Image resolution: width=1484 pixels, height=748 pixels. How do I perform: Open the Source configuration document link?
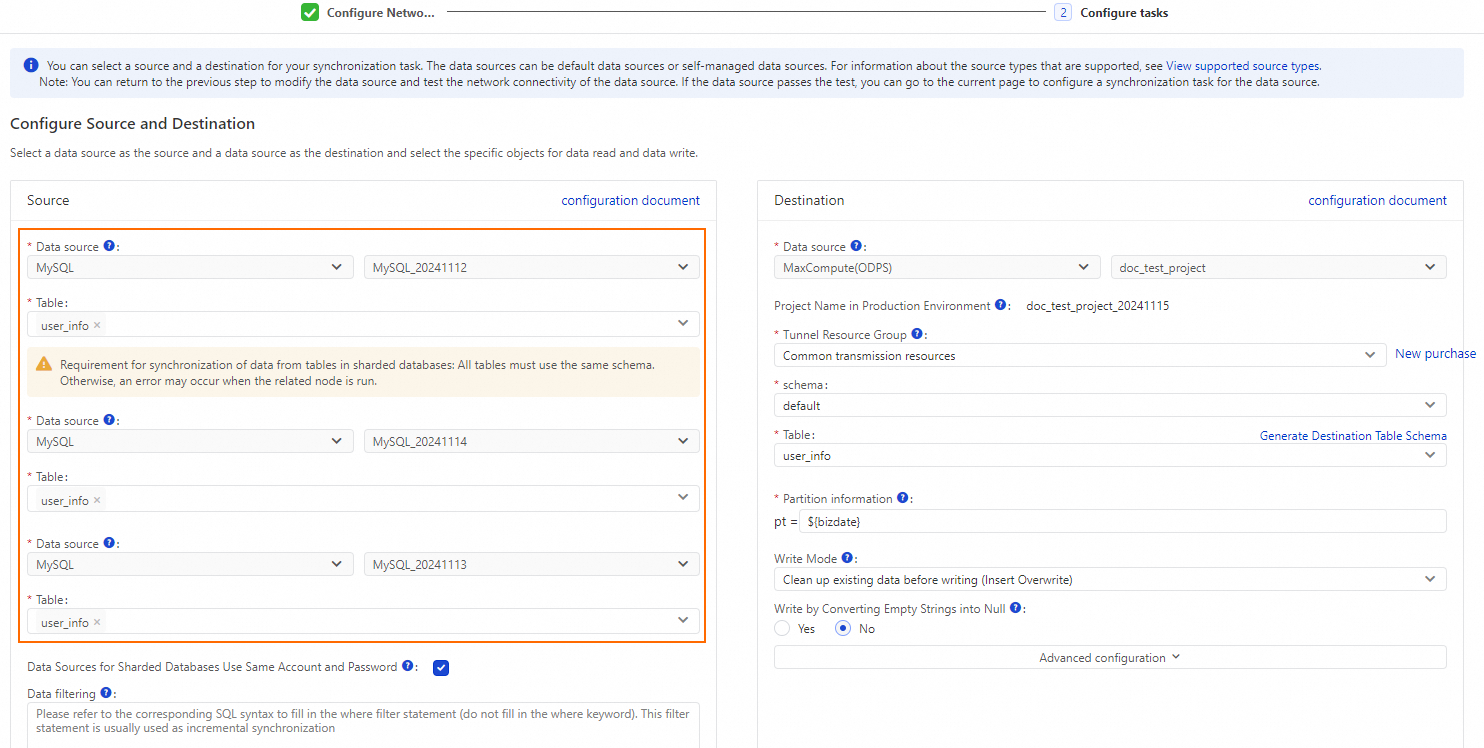tap(630, 200)
